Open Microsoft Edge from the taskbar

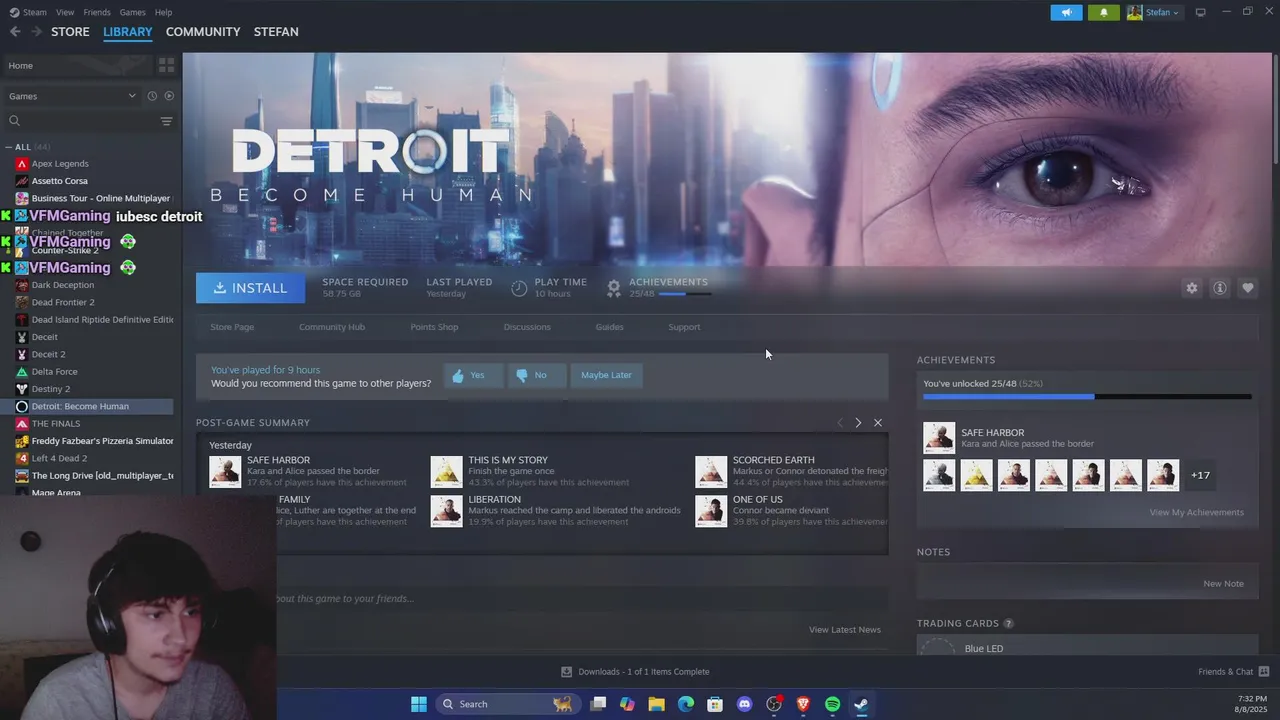point(686,704)
